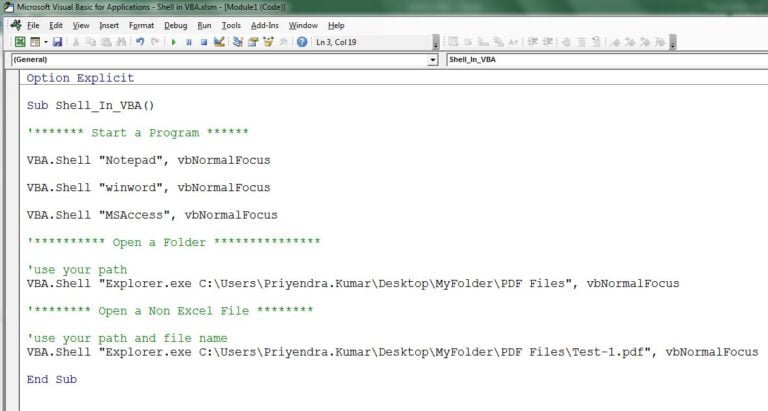Open the Tools menu
This screenshot has height=411, width=768.
[231, 25]
